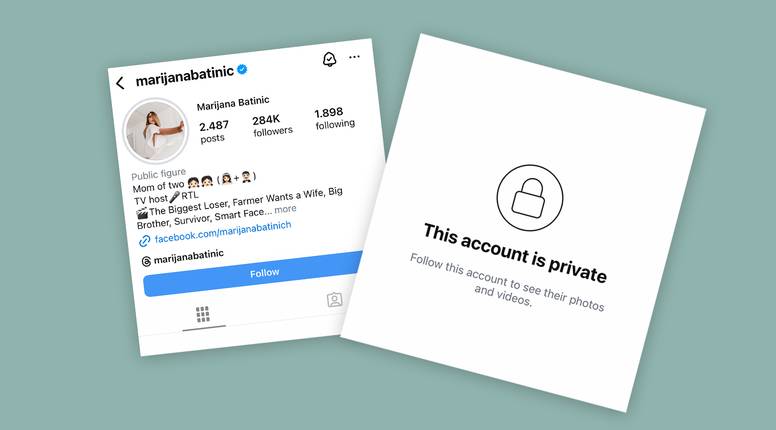Tap the Marijana Batinic display name
The width and height of the screenshot is (776, 430).
click(233, 103)
